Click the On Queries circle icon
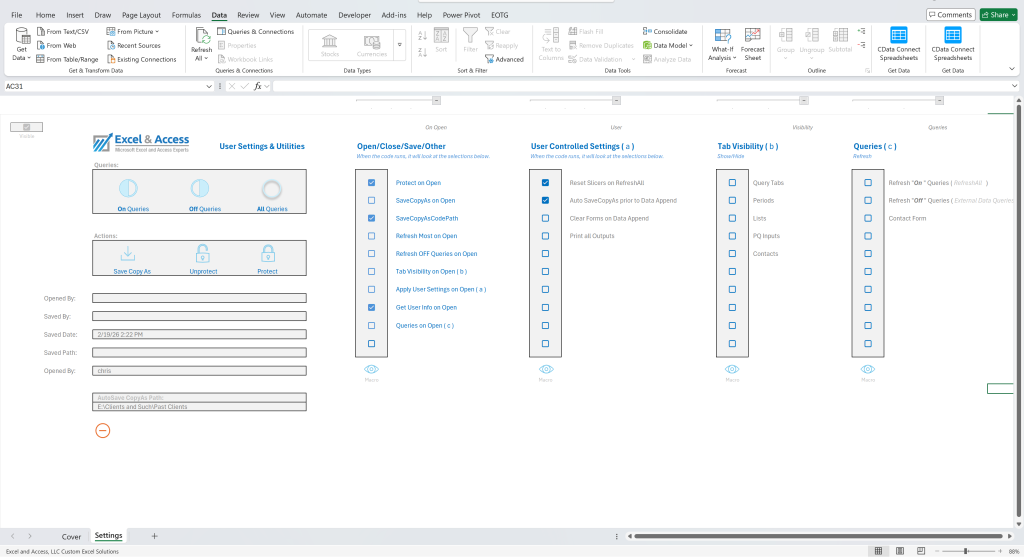Screen dimensions: 1024x557 pyautogui.click(x=128, y=189)
